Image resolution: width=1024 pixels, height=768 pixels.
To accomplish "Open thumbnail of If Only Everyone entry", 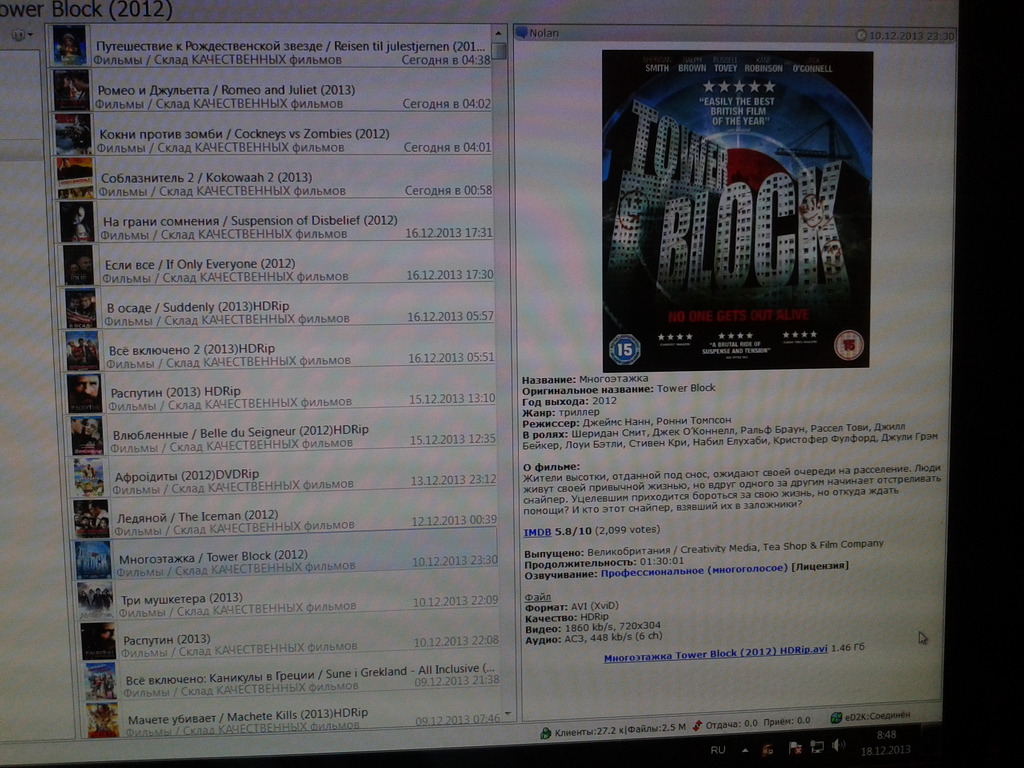I will (78, 264).
